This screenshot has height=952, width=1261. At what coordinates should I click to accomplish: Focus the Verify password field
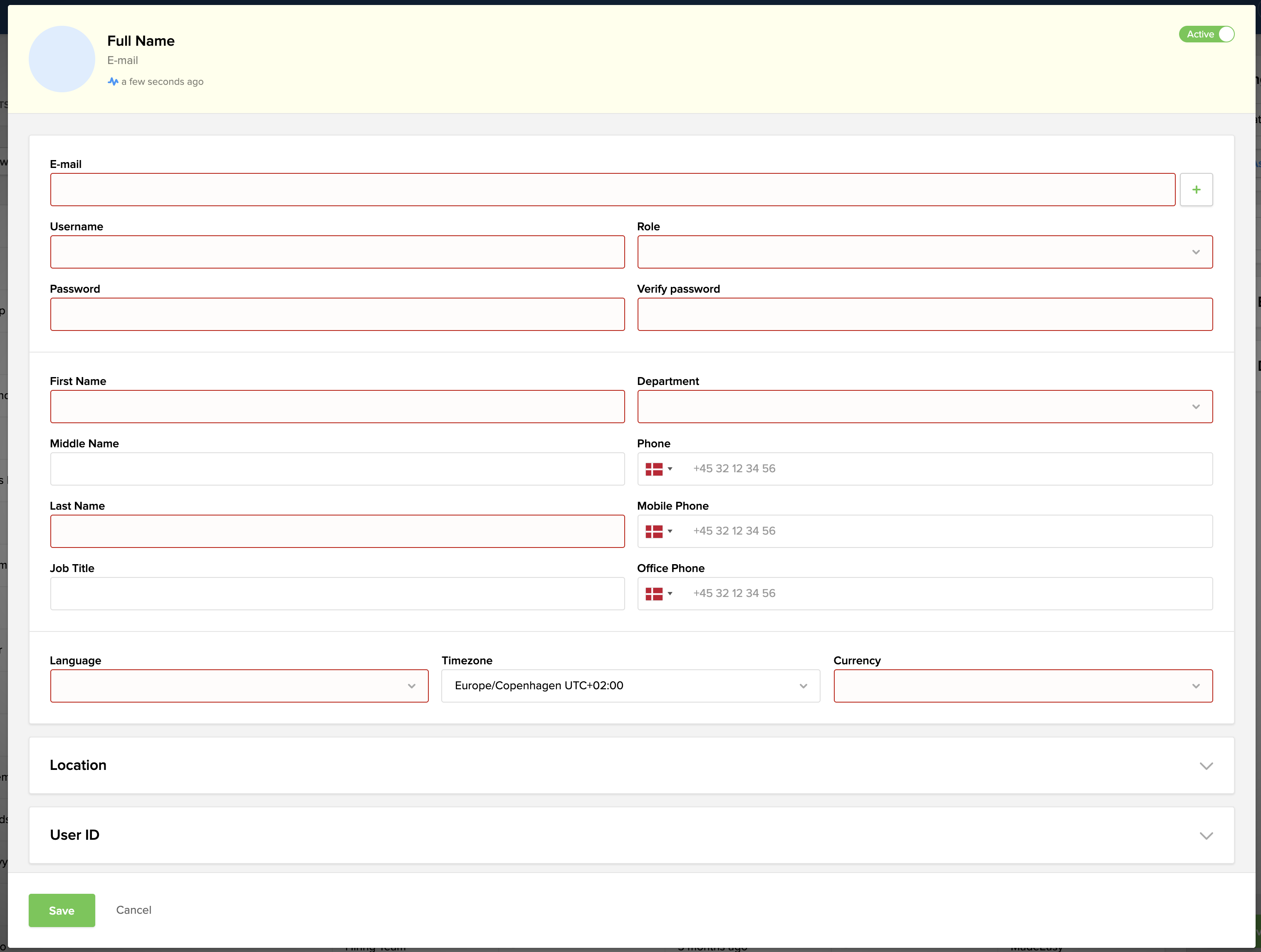point(924,314)
